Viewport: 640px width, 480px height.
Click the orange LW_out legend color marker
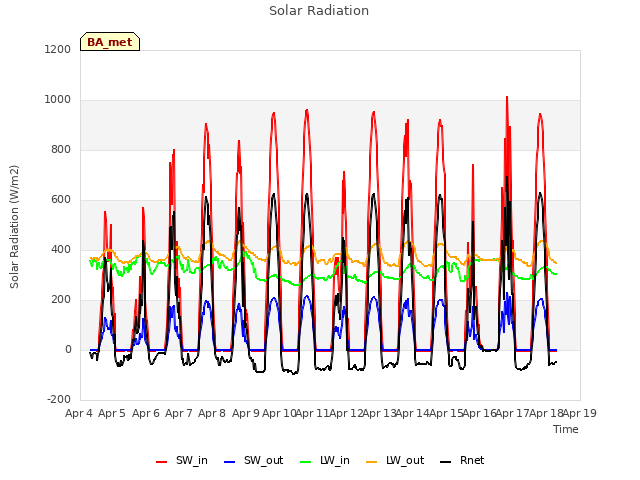pos(371,462)
